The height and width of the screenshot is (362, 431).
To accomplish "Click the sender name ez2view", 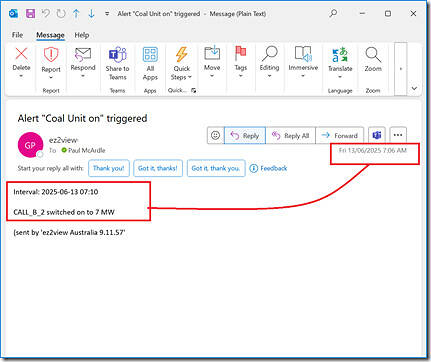I will (x=63, y=140).
